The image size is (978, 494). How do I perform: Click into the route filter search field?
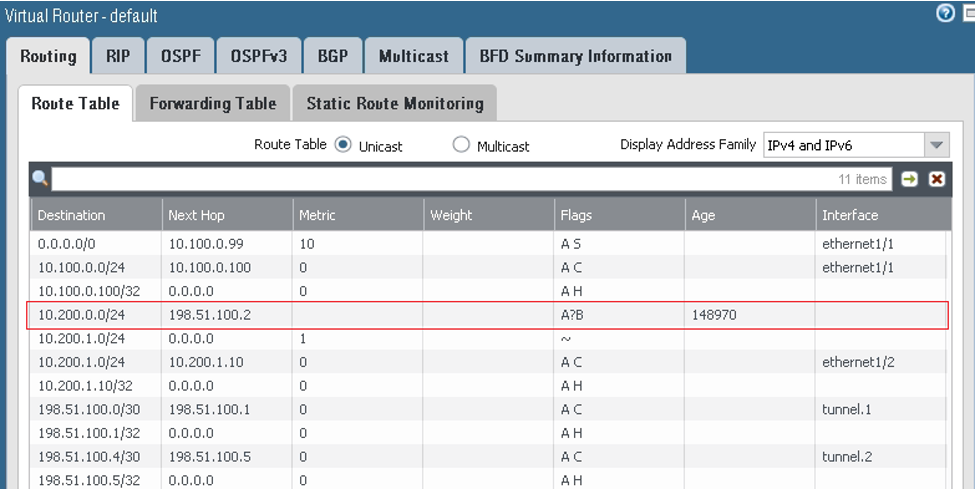(x=440, y=179)
